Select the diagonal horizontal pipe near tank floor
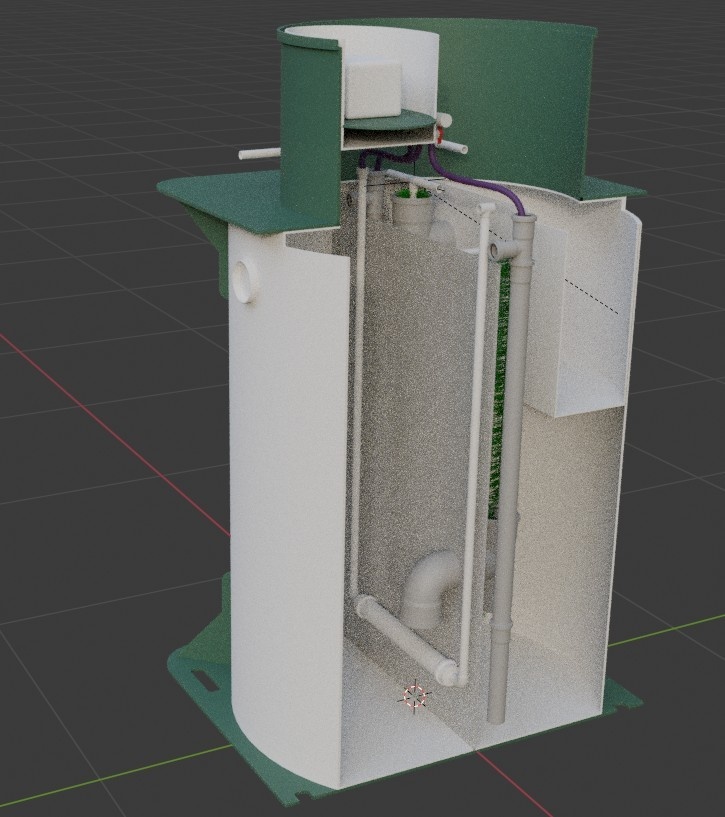This screenshot has width=725, height=817. [407, 642]
